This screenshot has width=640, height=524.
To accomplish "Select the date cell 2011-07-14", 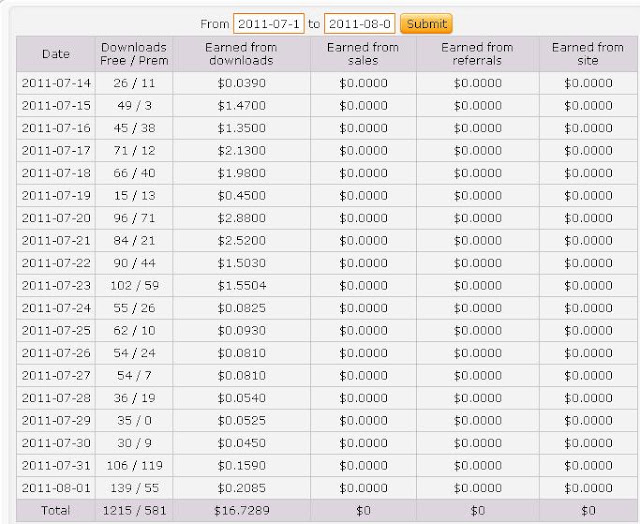I will (56, 83).
